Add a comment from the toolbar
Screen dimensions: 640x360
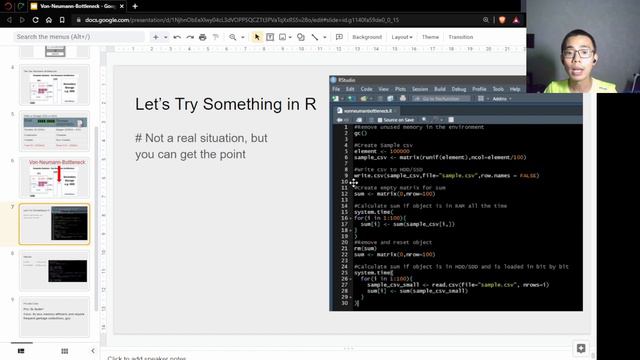(x=339, y=37)
